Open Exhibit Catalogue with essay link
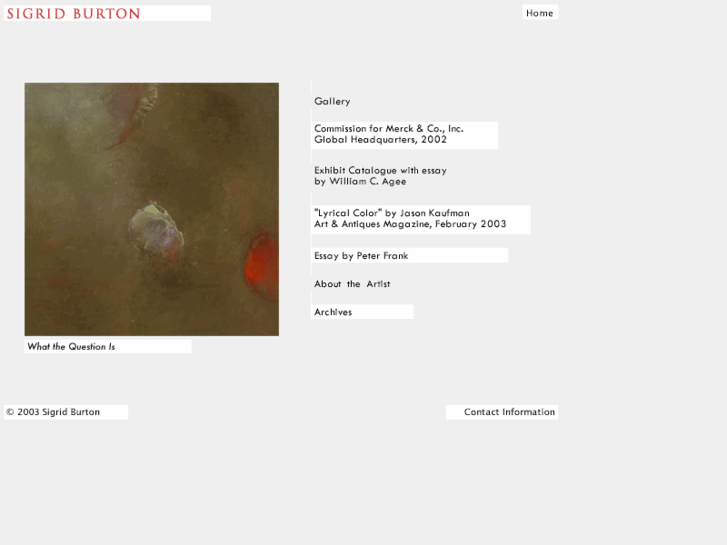The height and width of the screenshot is (545, 727). click(x=380, y=170)
